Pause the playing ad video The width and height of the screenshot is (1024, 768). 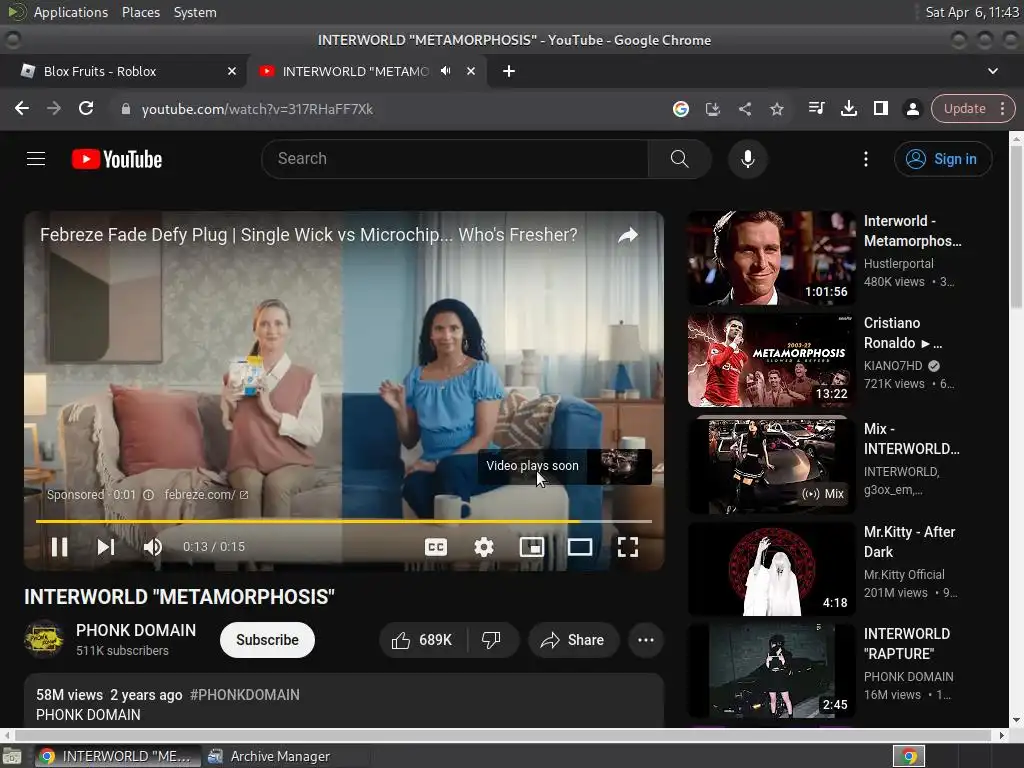(59, 547)
